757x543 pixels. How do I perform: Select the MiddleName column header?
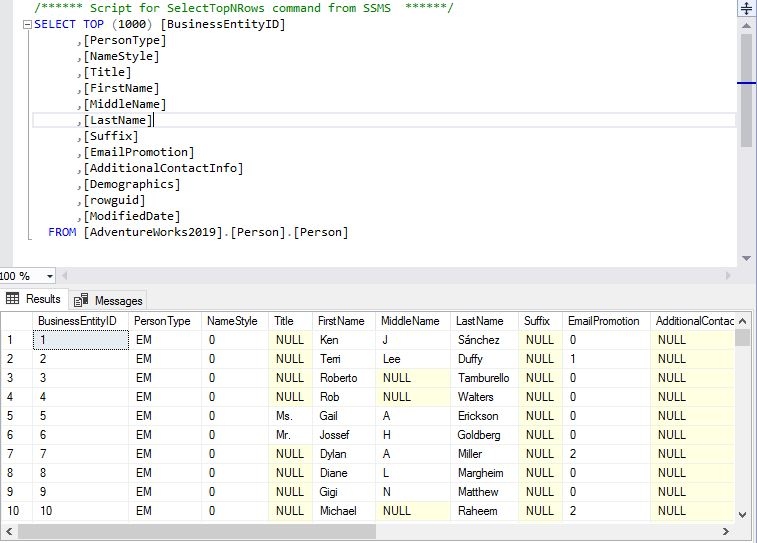point(413,321)
